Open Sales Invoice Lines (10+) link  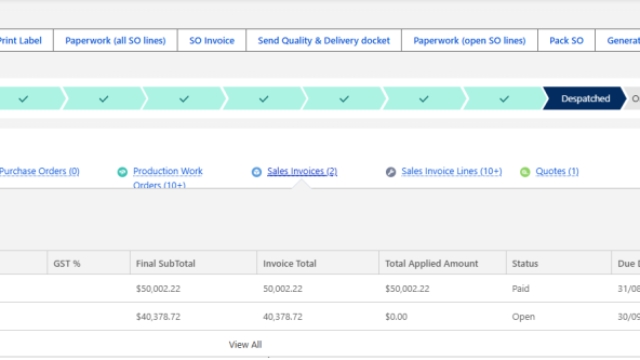coord(451,171)
